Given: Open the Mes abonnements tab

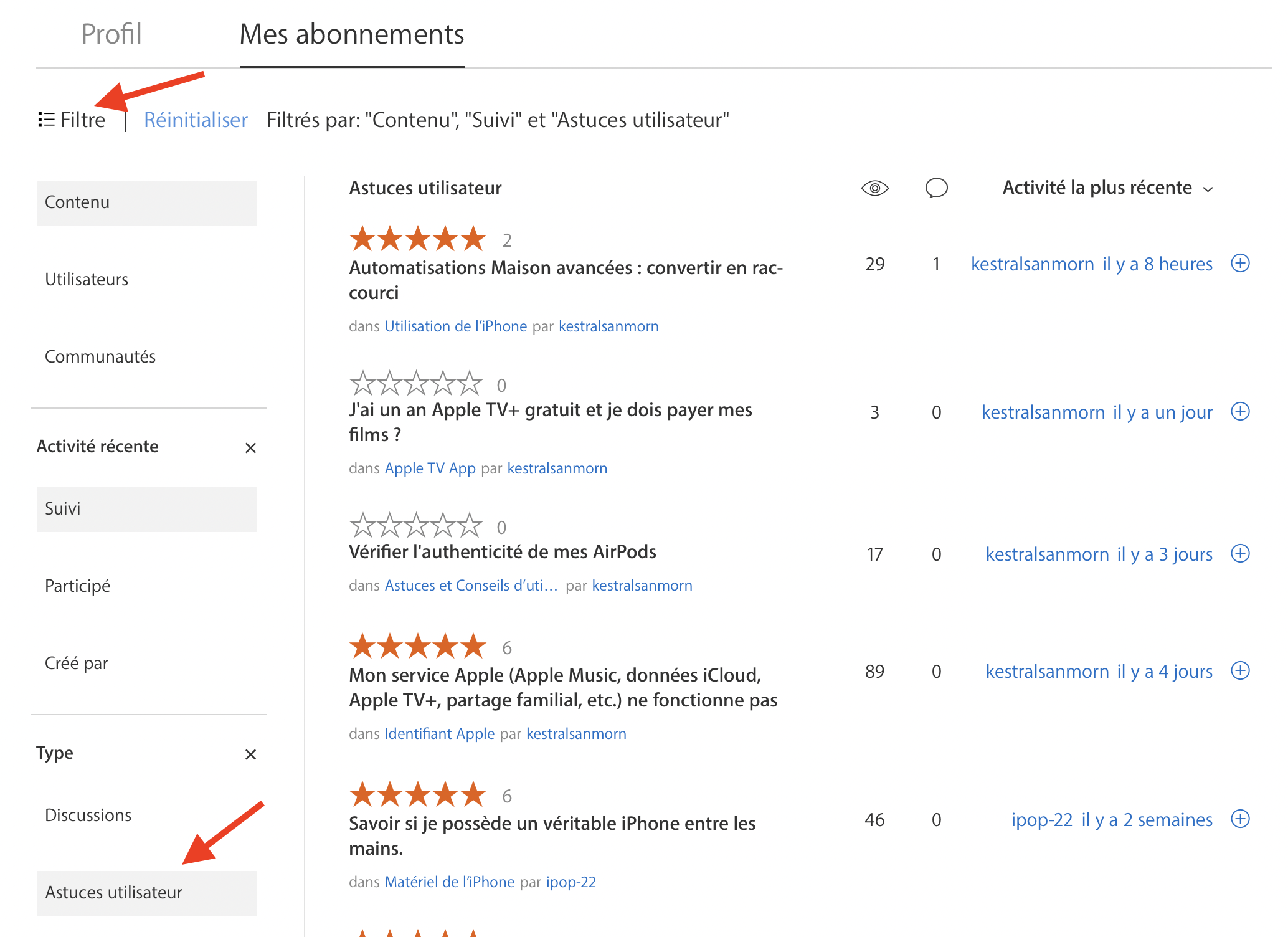Looking at the screenshot, I should click(352, 34).
